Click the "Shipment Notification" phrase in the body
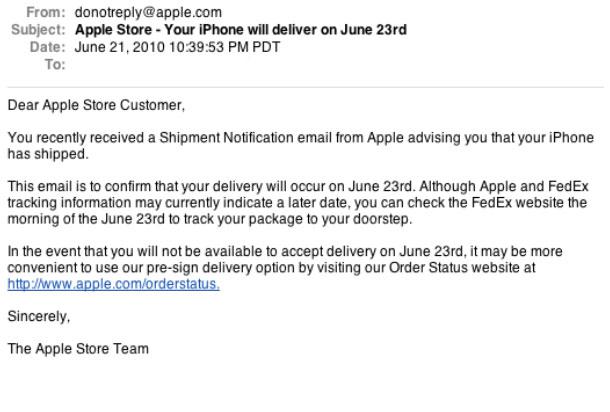This screenshot has width=610, height=412. point(223,137)
